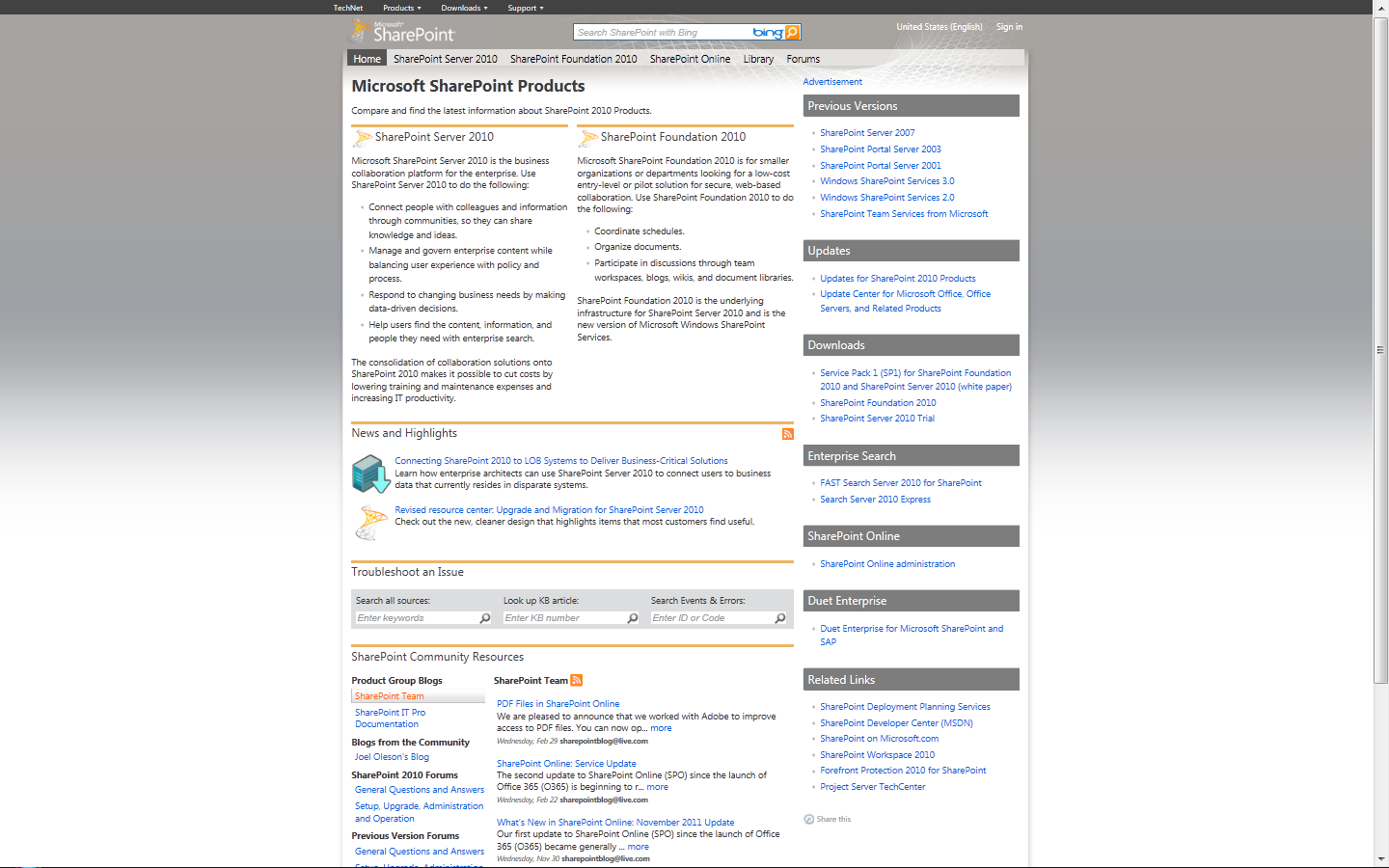Open Project Server TechCenter link

pos(872,787)
